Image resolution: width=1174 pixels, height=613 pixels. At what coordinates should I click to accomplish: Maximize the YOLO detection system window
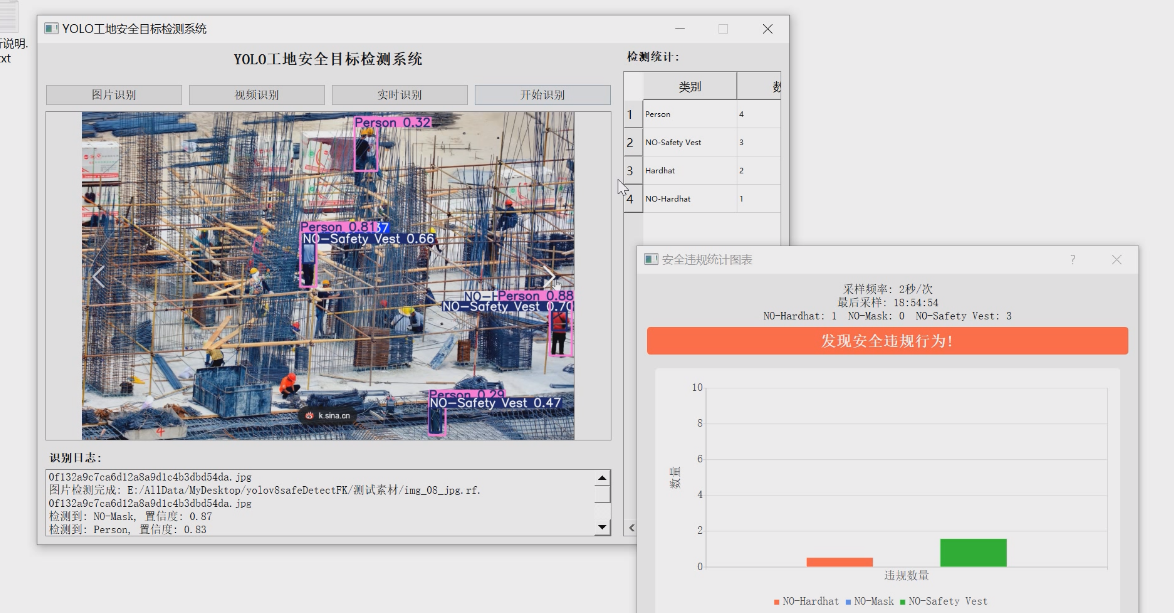coord(723,29)
